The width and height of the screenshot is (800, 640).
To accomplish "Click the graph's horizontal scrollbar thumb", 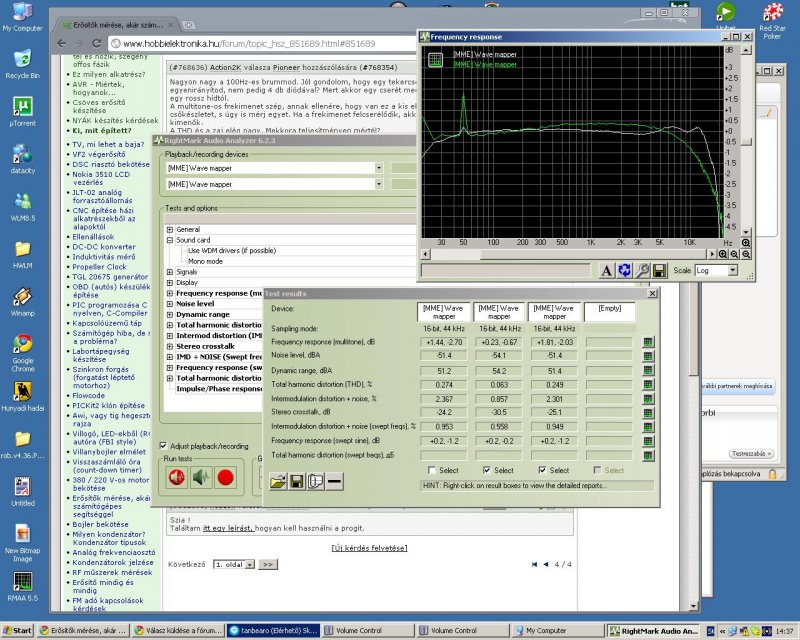I will pyautogui.click(x=456, y=254).
